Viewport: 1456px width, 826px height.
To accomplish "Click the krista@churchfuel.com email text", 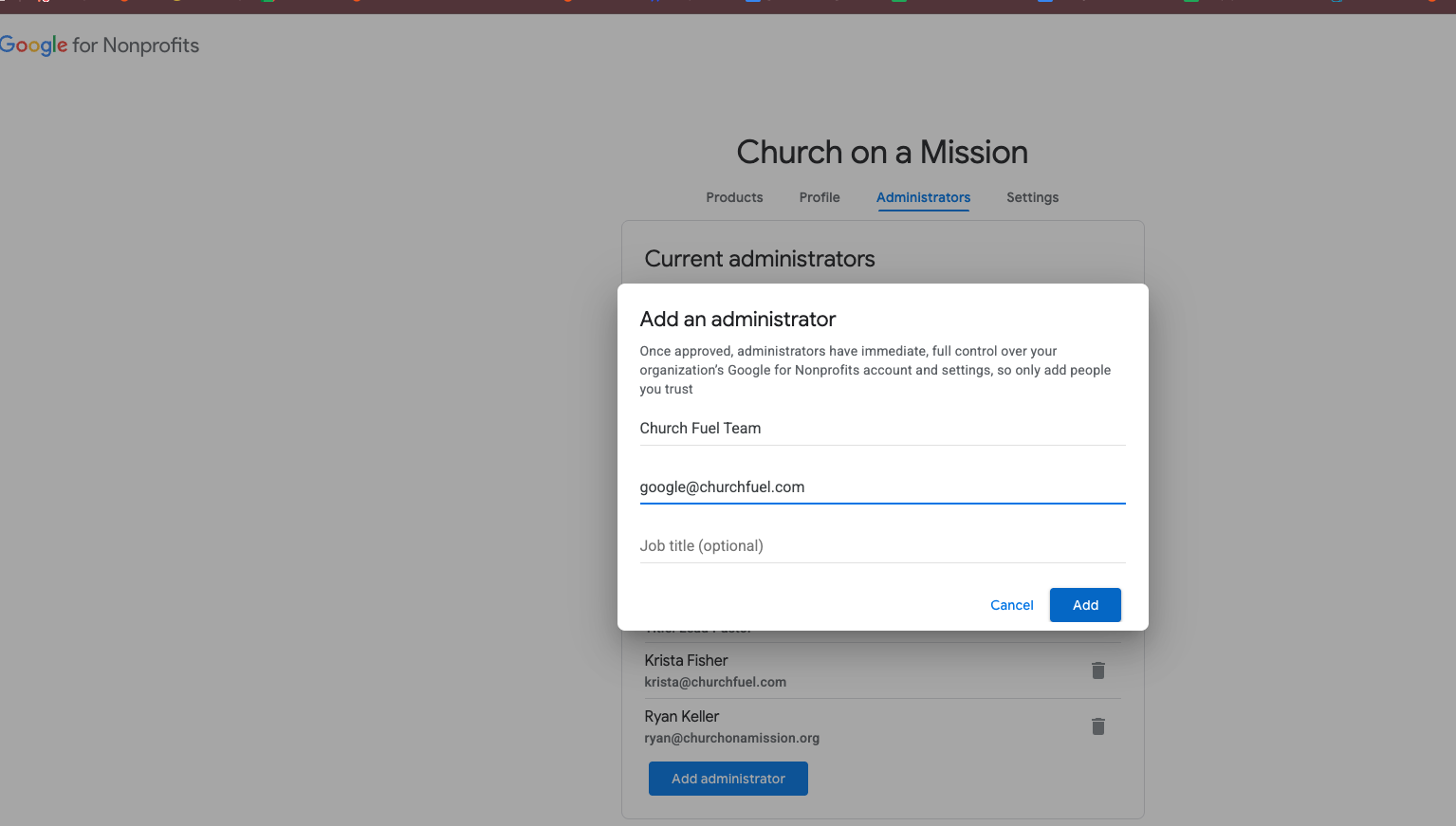I will click(715, 682).
